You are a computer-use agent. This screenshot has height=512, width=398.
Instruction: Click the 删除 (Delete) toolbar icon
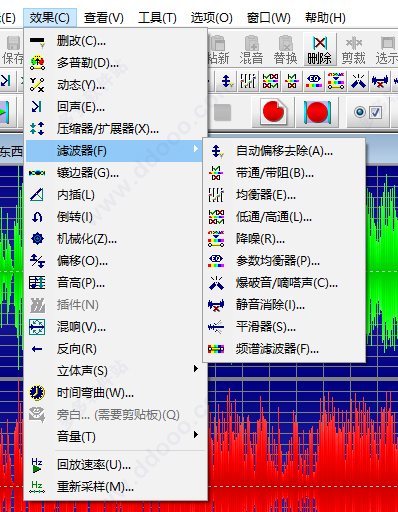click(320, 50)
